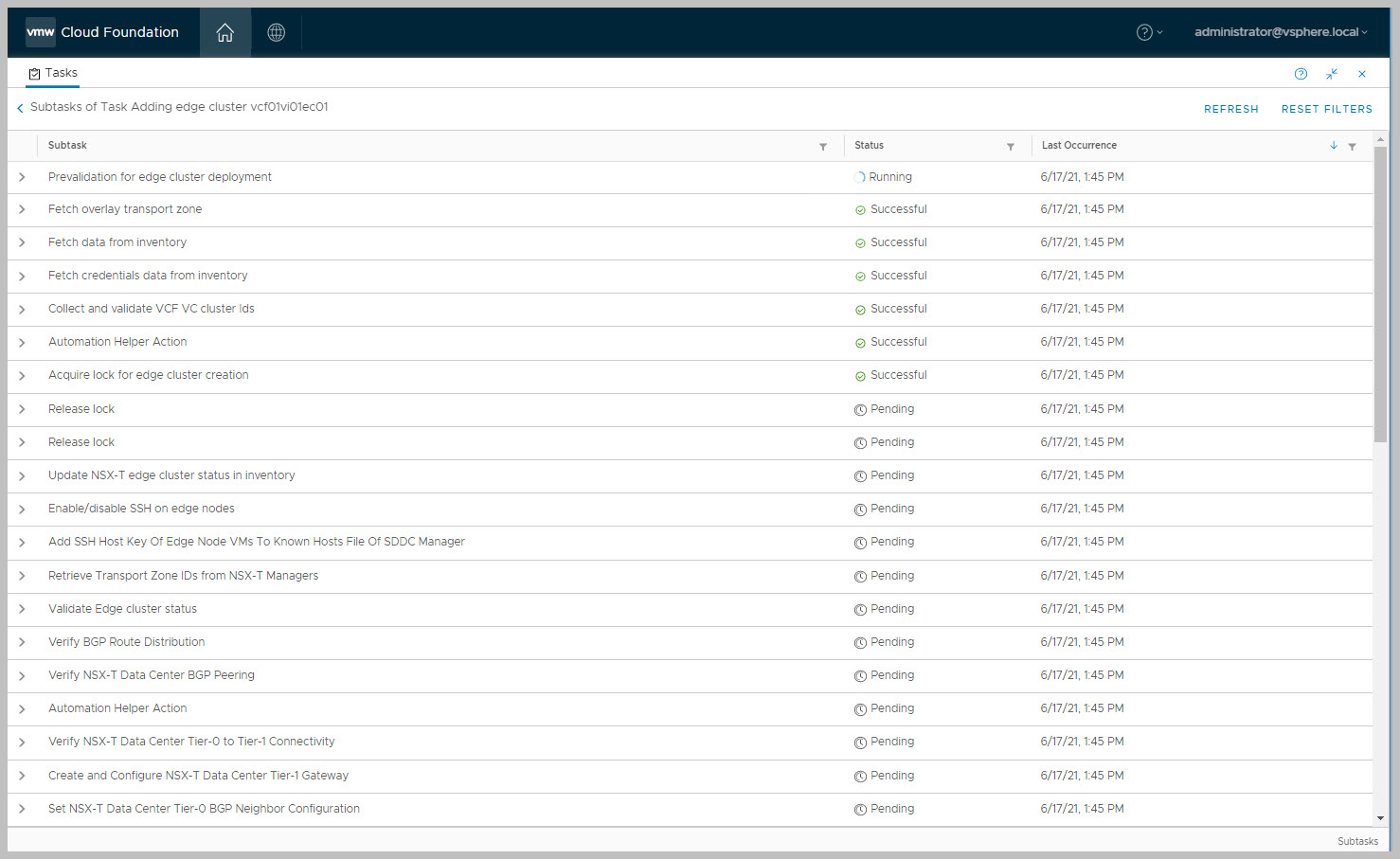Minimize the Tasks panel with collapse icon

point(1332,74)
